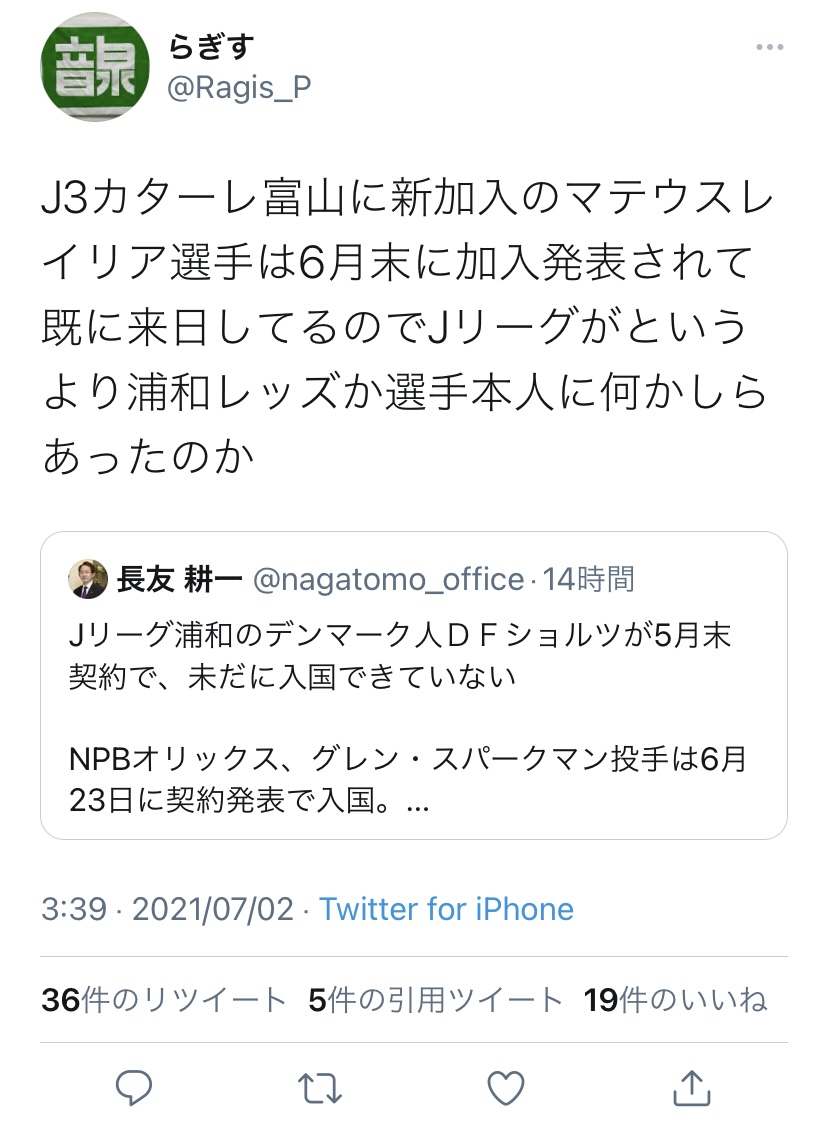This screenshot has width=828, height=1126.
Task: Tap the 3:39 · 2021/07/02 timestamp
Action: click(167, 909)
